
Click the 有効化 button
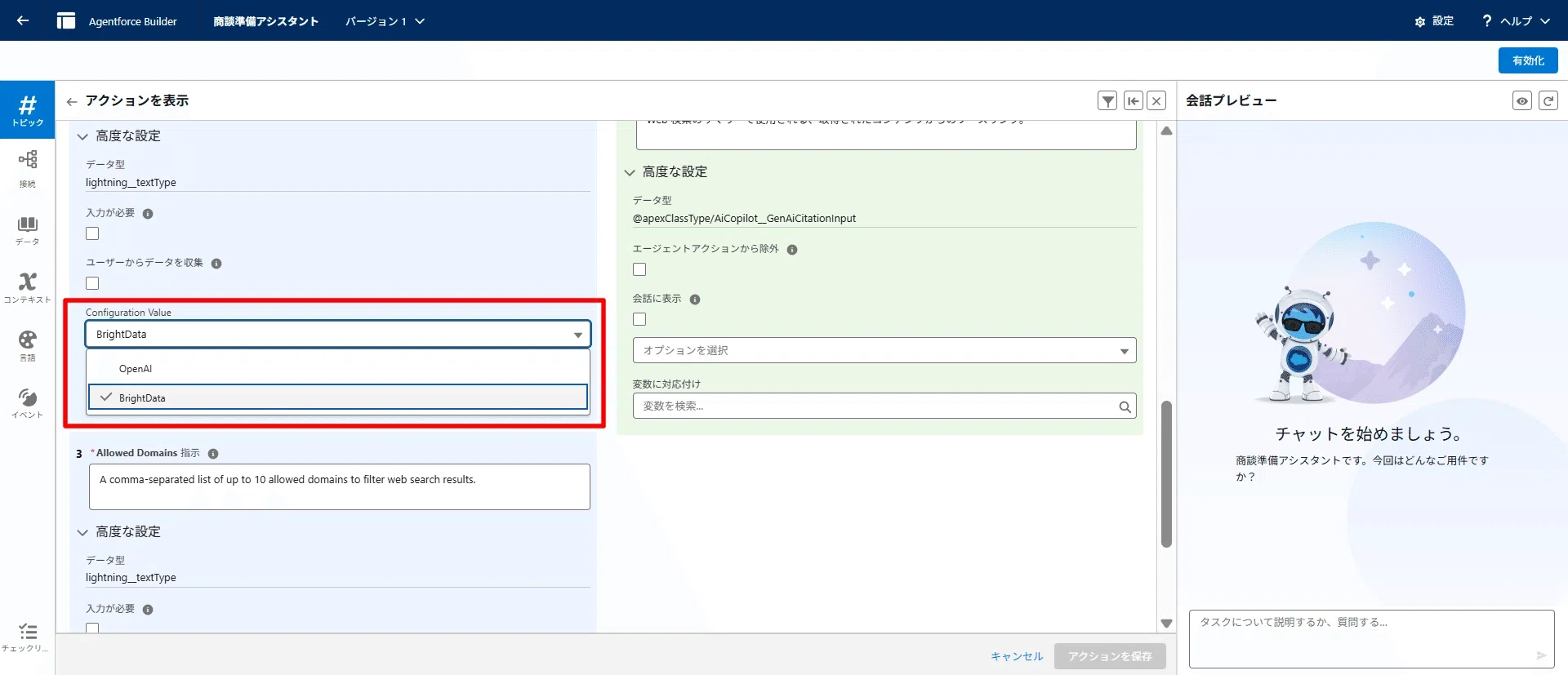pos(1528,60)
